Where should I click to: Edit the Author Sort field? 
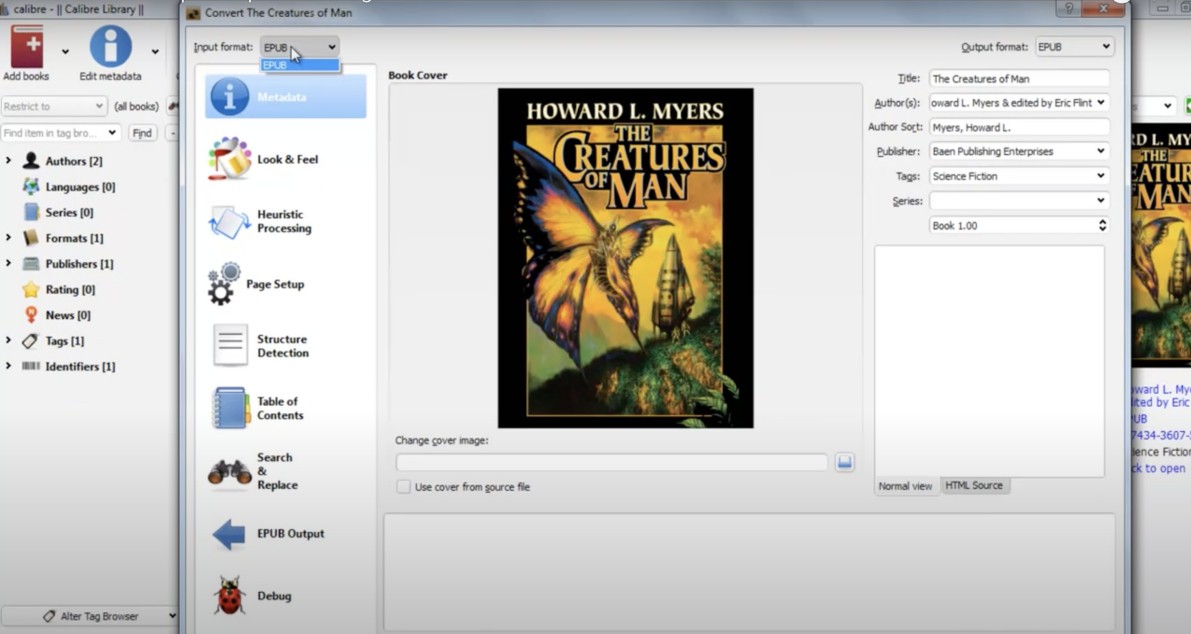1019,127
